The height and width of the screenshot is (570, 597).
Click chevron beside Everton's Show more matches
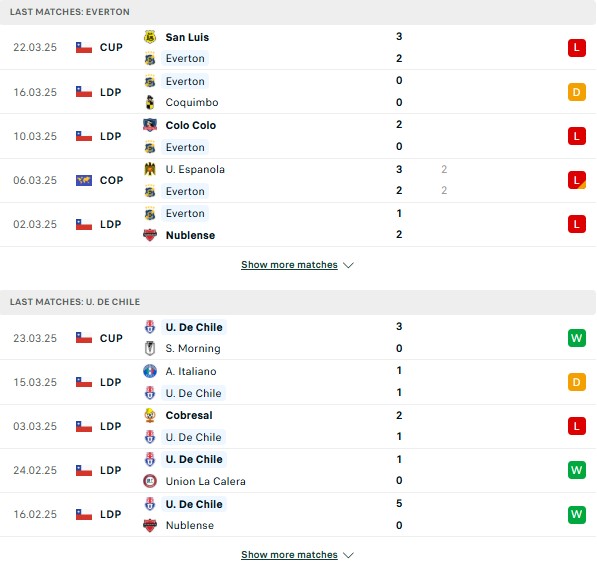click(x=348, y=265)
